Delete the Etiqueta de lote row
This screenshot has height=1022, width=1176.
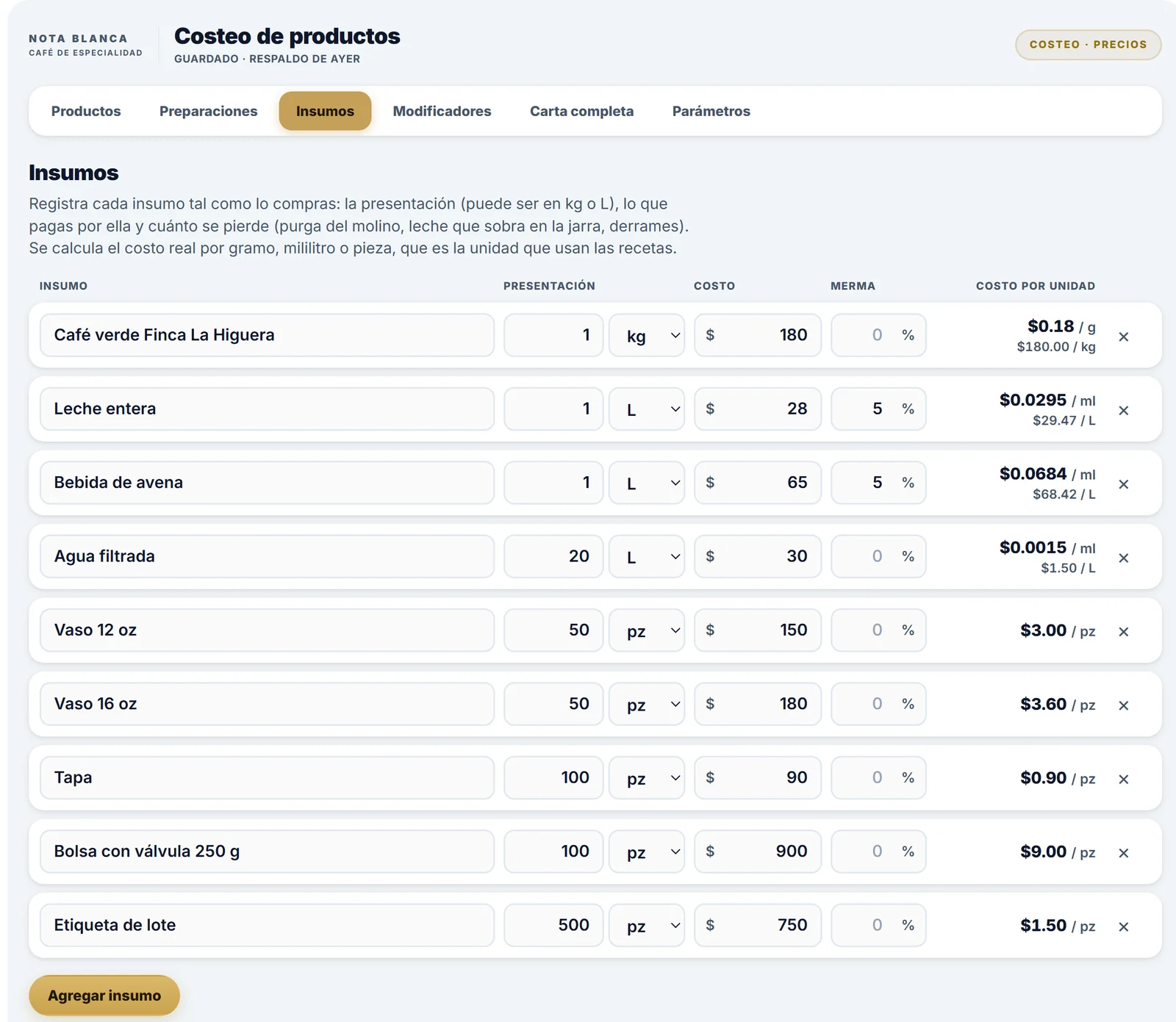coord(1123,927)
